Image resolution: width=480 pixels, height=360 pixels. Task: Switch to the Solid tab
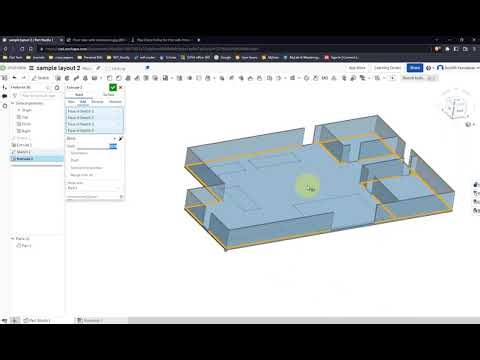pyautogui.click(x=79, y=95)
